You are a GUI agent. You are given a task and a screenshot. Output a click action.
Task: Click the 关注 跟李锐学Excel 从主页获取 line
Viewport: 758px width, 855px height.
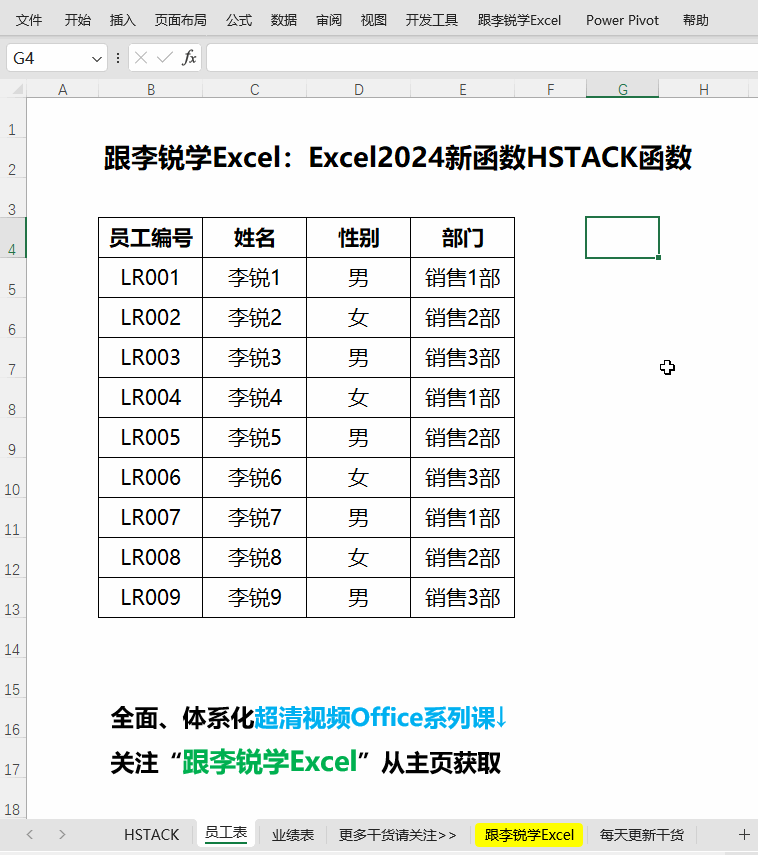[305, 762]
